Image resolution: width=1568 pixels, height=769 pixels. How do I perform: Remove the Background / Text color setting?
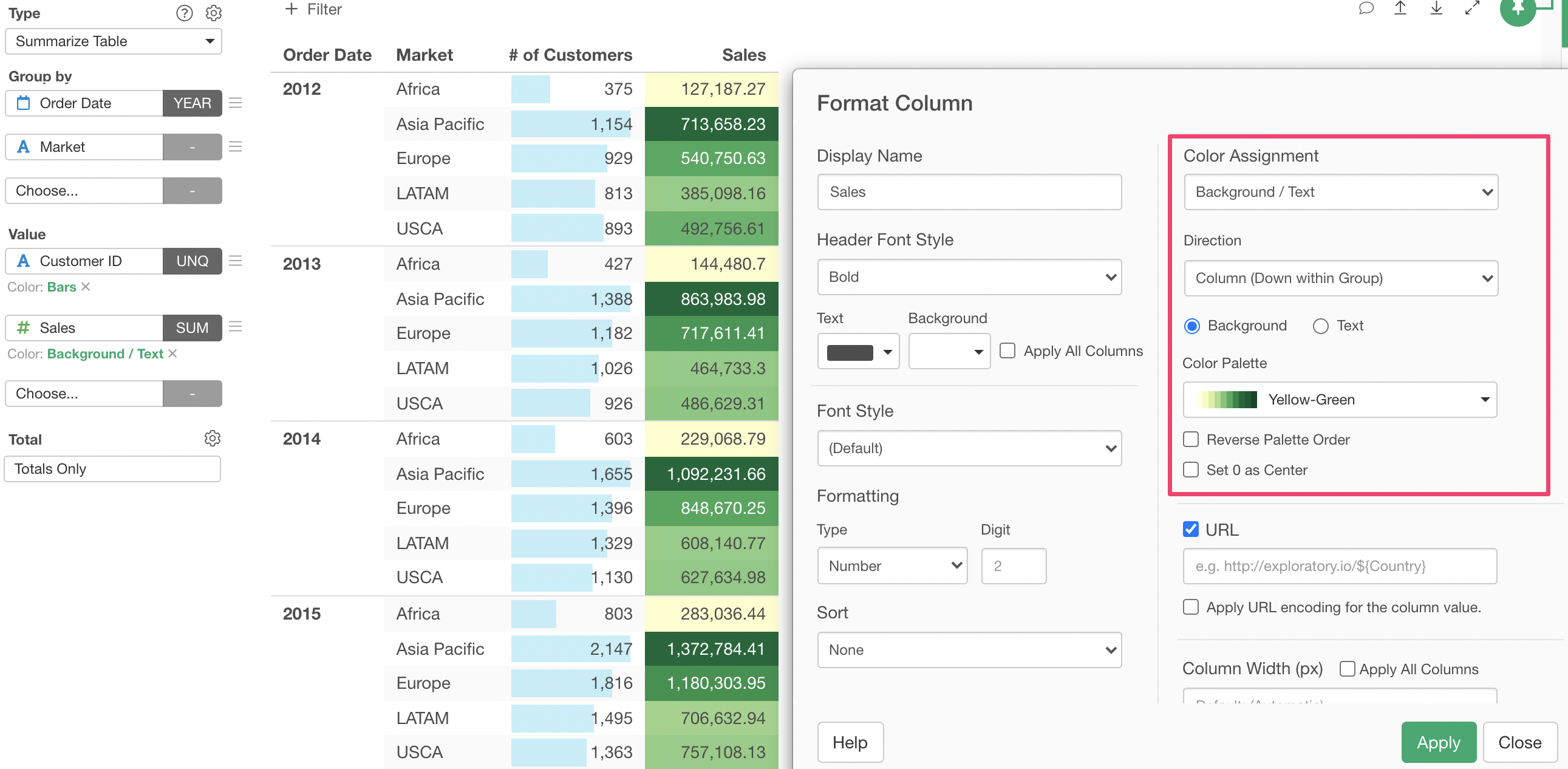173,353
